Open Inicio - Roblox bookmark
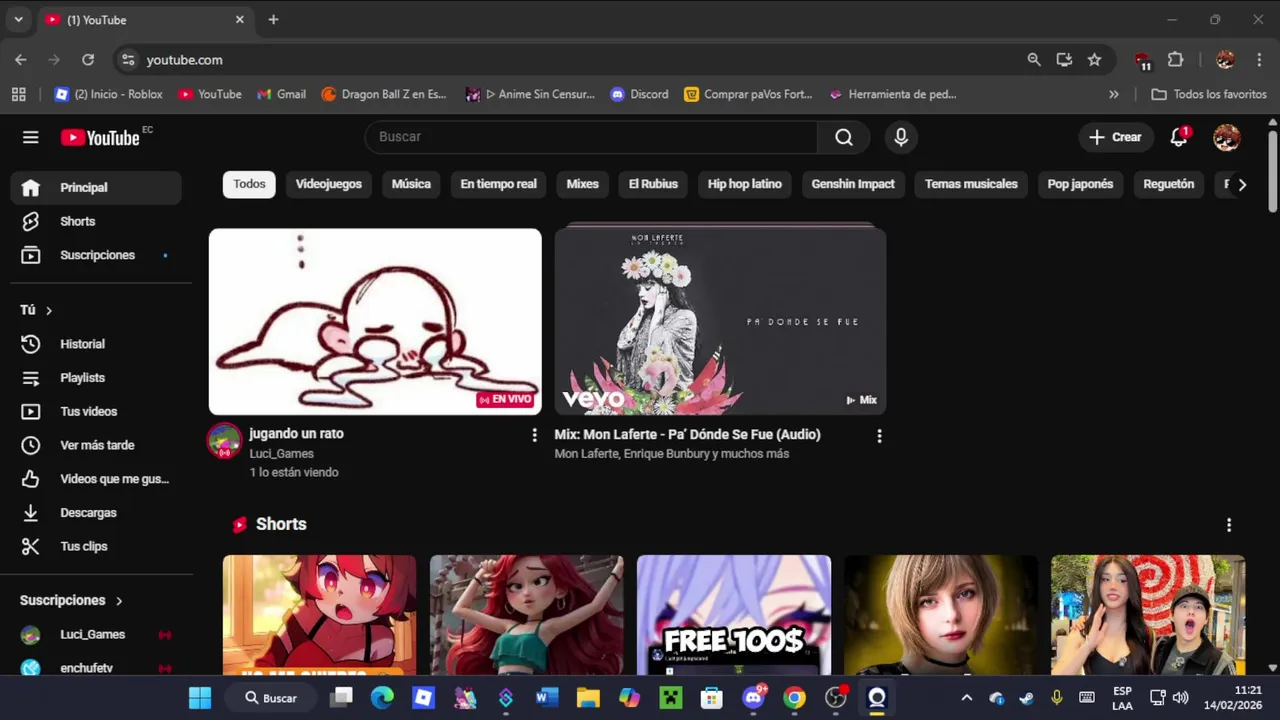Screen dimensions: 1280x720 [x=108, y=94]
